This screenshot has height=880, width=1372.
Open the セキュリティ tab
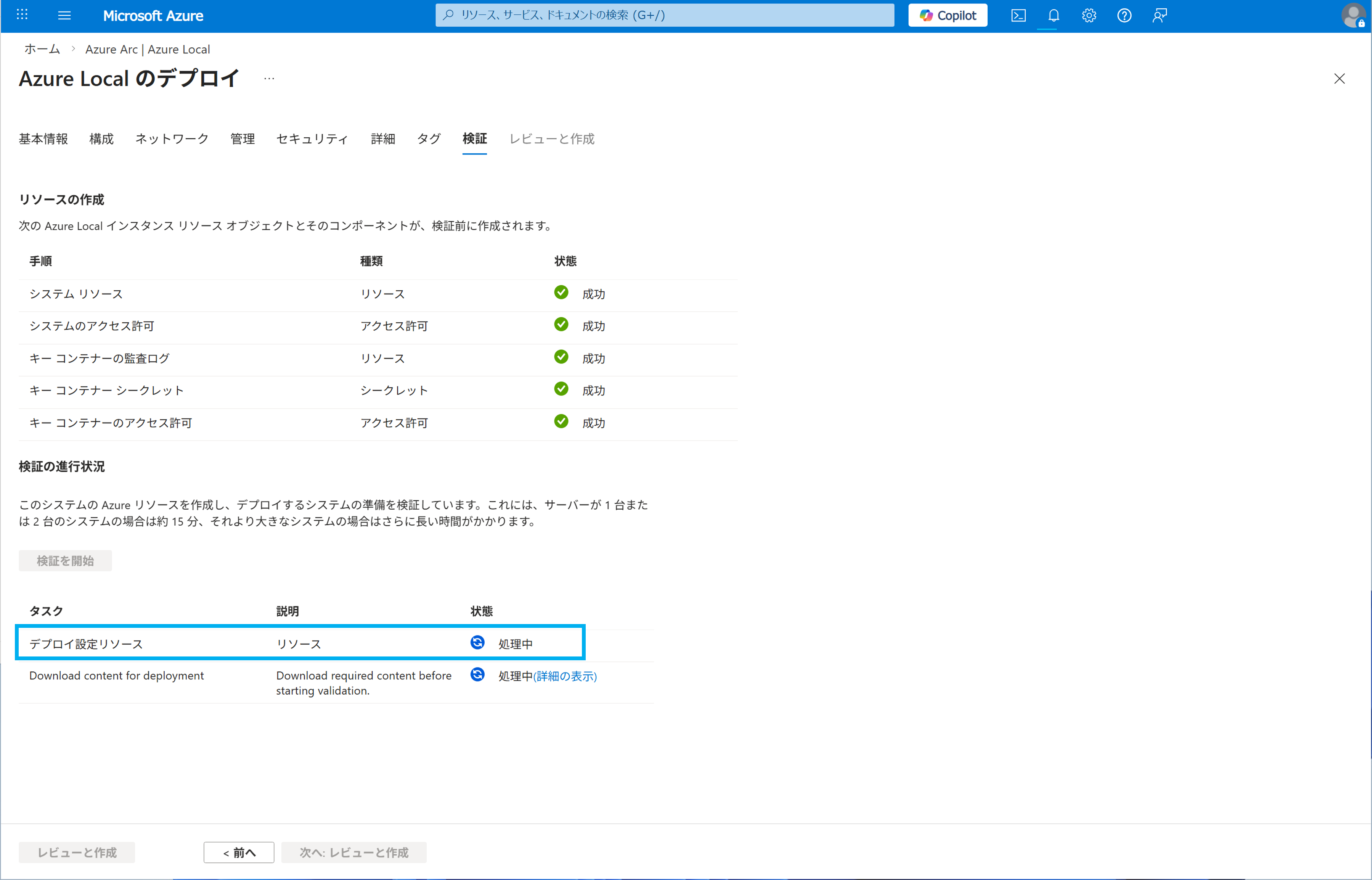coord(312,139)
